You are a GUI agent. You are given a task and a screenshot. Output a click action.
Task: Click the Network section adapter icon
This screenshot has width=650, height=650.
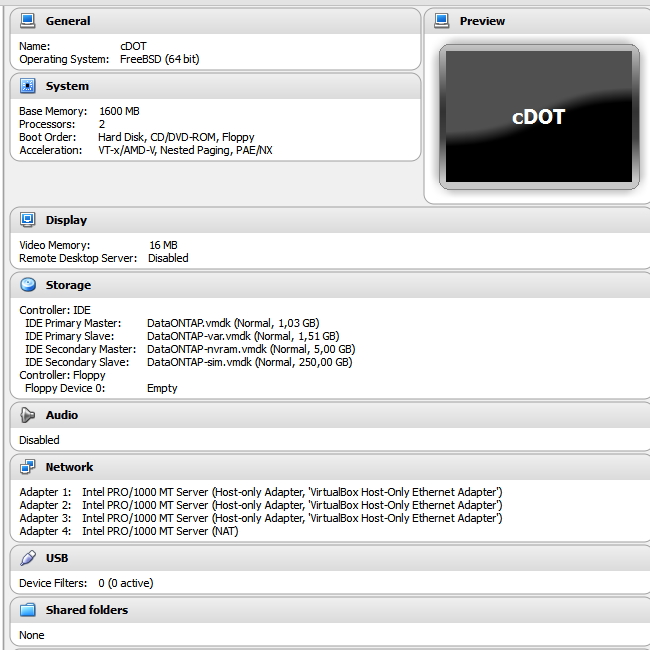[x=28, y=467]
